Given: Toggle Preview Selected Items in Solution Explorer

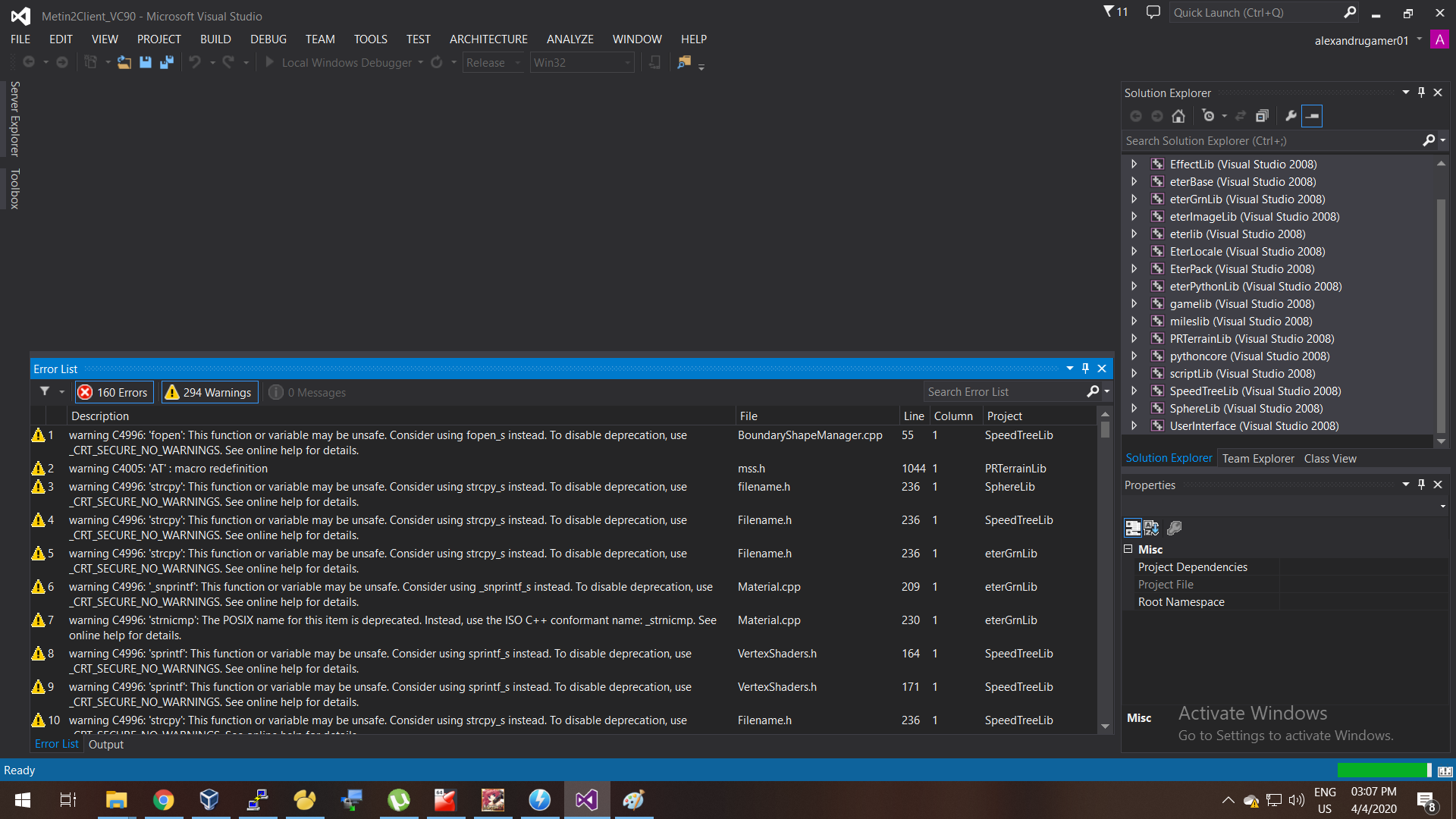Looking at the screenshot, I should tap(1312, 116).
